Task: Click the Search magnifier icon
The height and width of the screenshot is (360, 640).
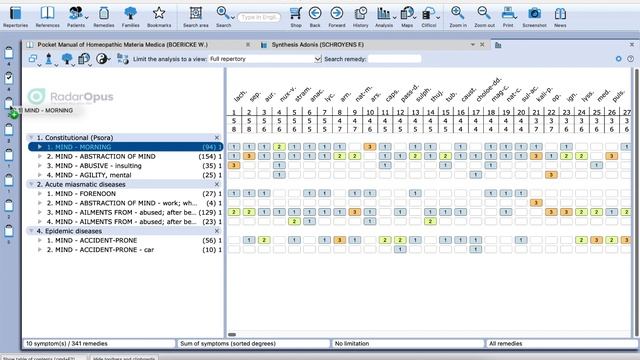Action: coord(223,13)
